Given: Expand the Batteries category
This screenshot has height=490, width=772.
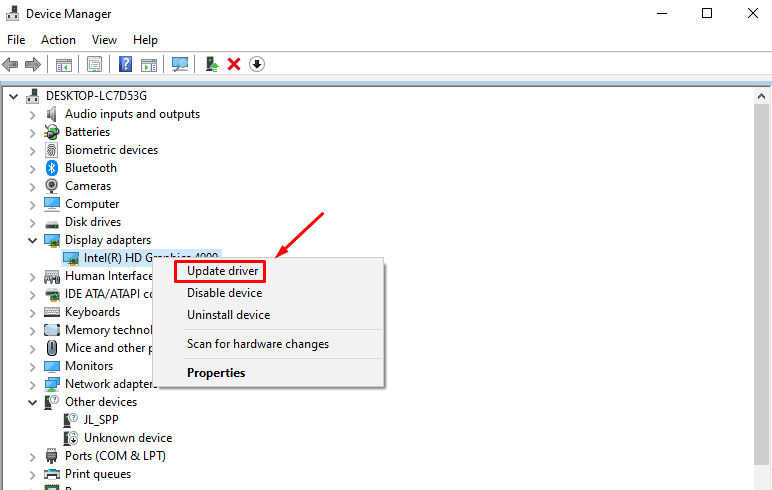Looking at the screenshot, I should point(32,133).
